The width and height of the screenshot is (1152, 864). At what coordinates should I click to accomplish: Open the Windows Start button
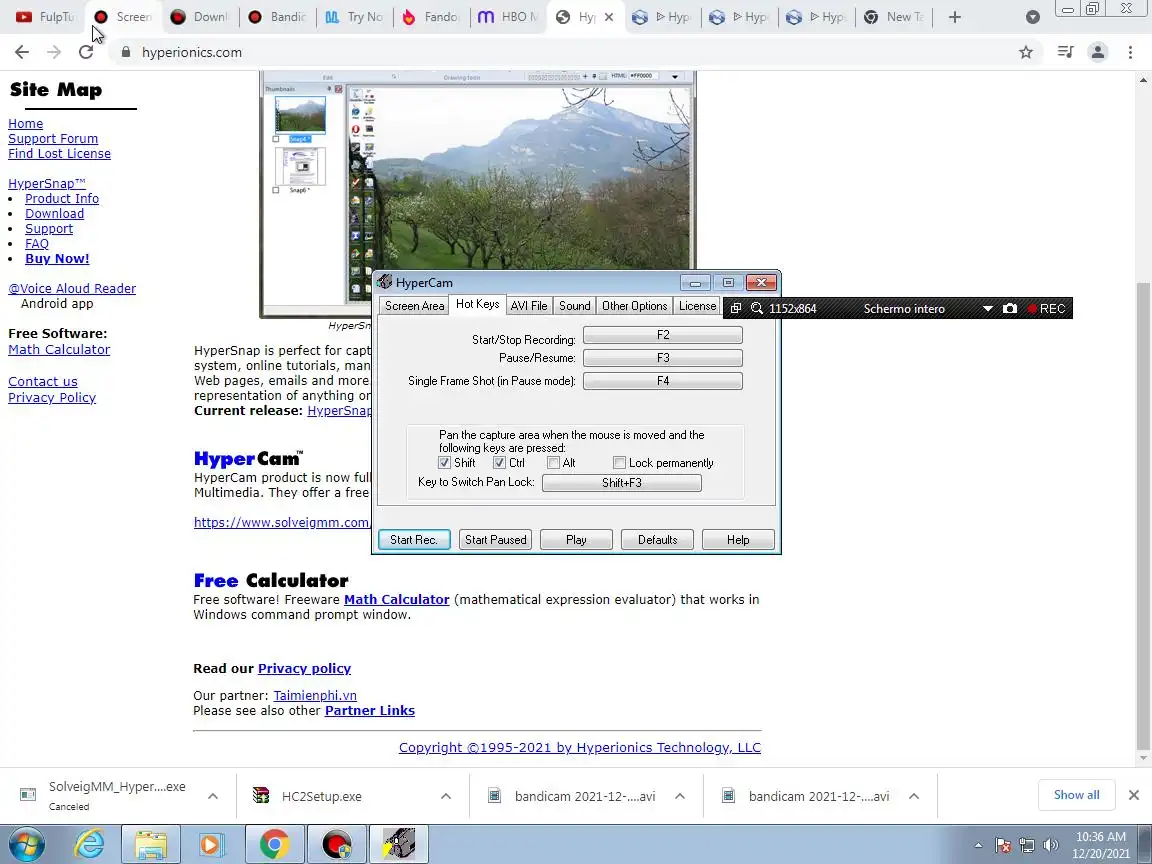coord(26,844)
